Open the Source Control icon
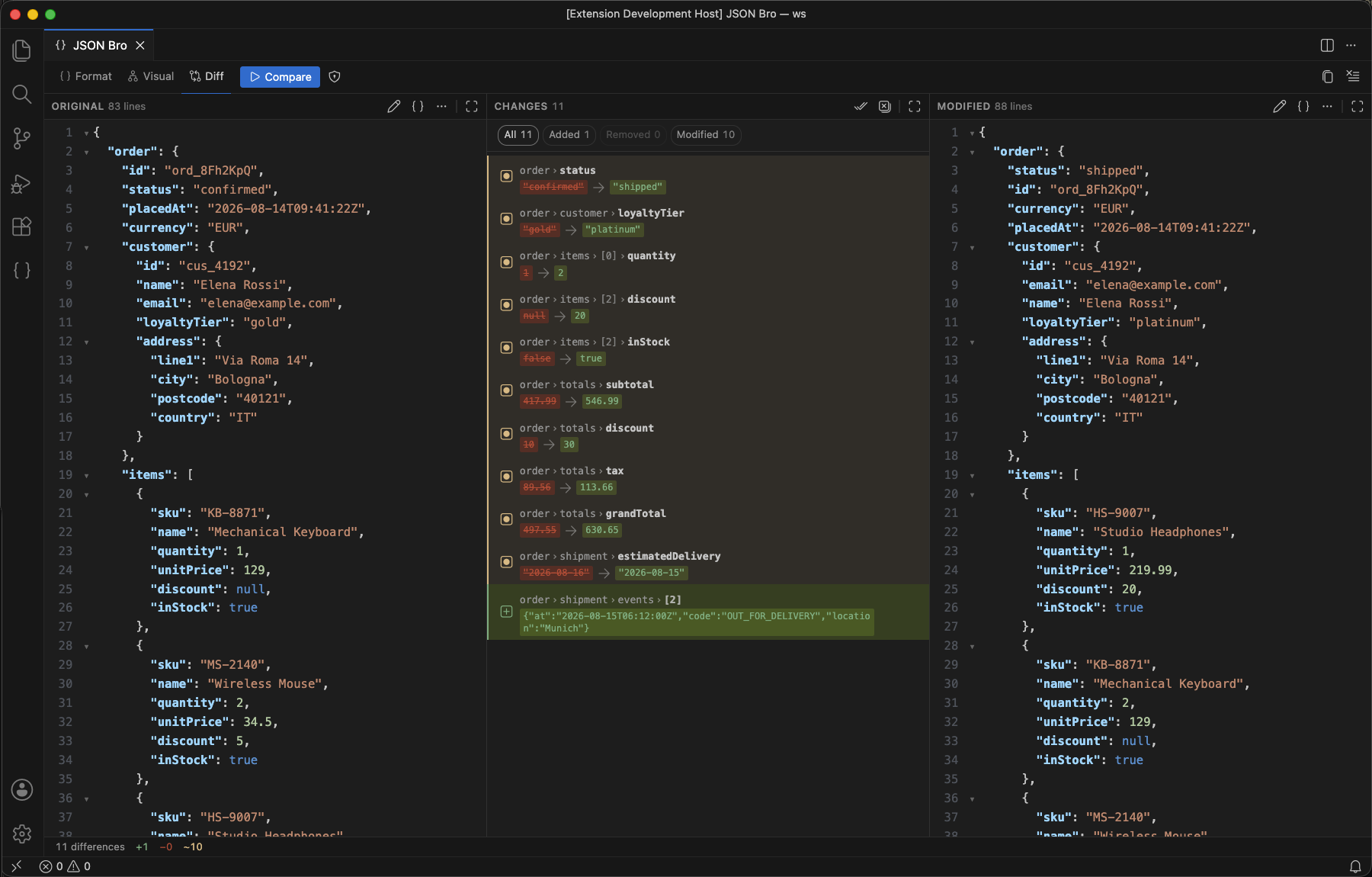 (x=22, y=138)
